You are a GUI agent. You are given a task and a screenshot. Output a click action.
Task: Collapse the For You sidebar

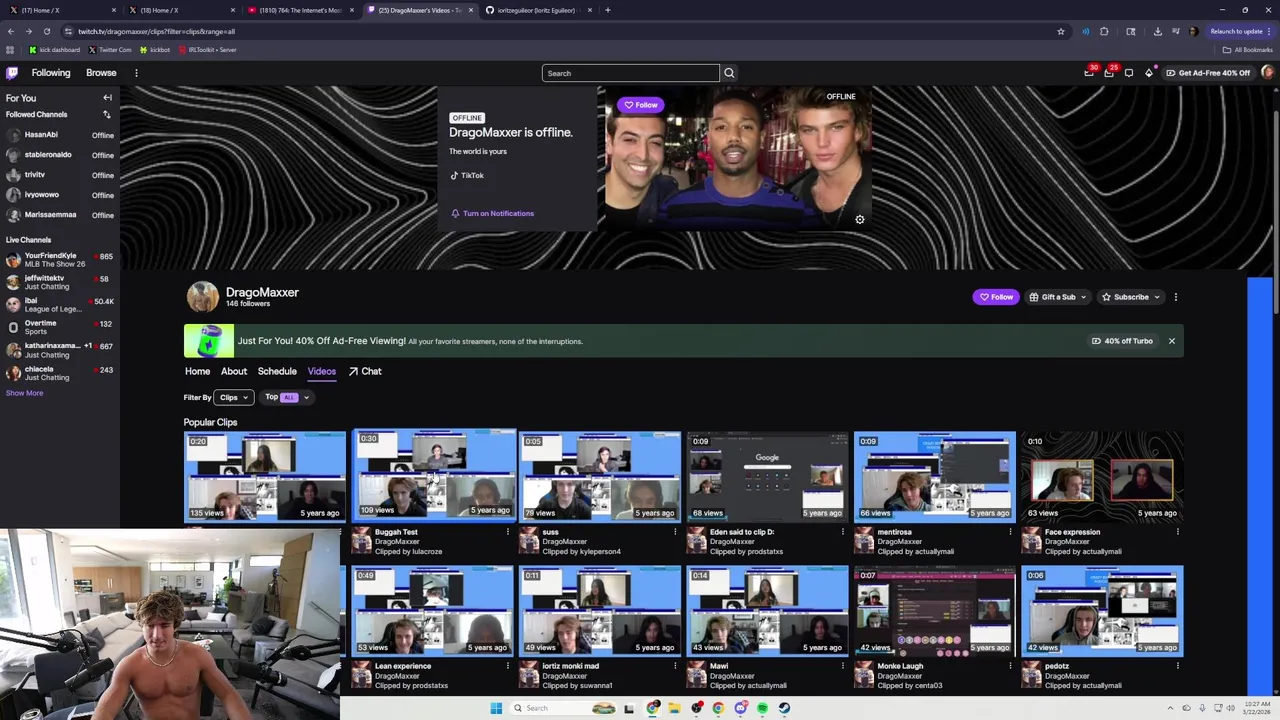pyautogui.click(x=107, y=98)
